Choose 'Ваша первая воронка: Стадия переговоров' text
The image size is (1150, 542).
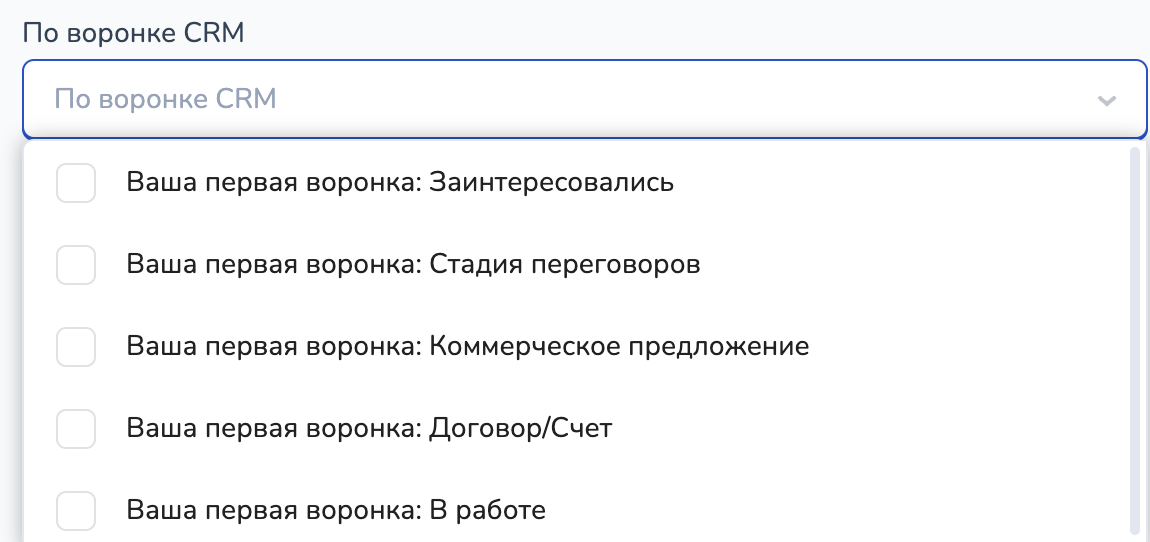413,265
